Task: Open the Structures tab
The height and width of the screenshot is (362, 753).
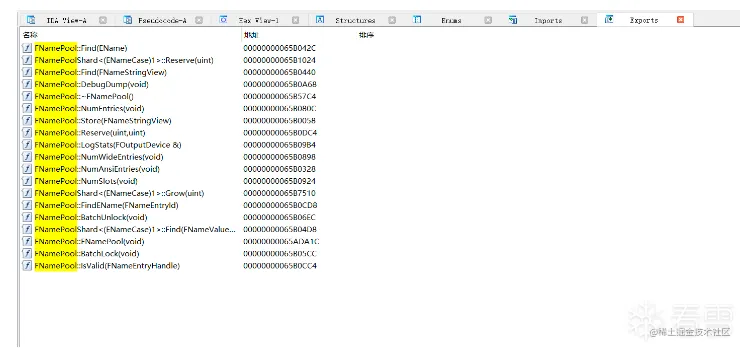Action: (x=355, y=20)
